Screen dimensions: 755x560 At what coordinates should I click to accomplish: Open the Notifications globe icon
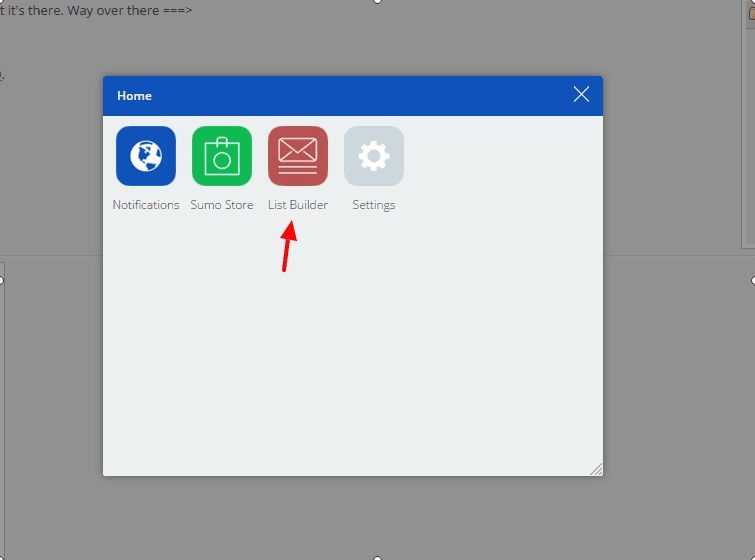click(x=146, y=156)
